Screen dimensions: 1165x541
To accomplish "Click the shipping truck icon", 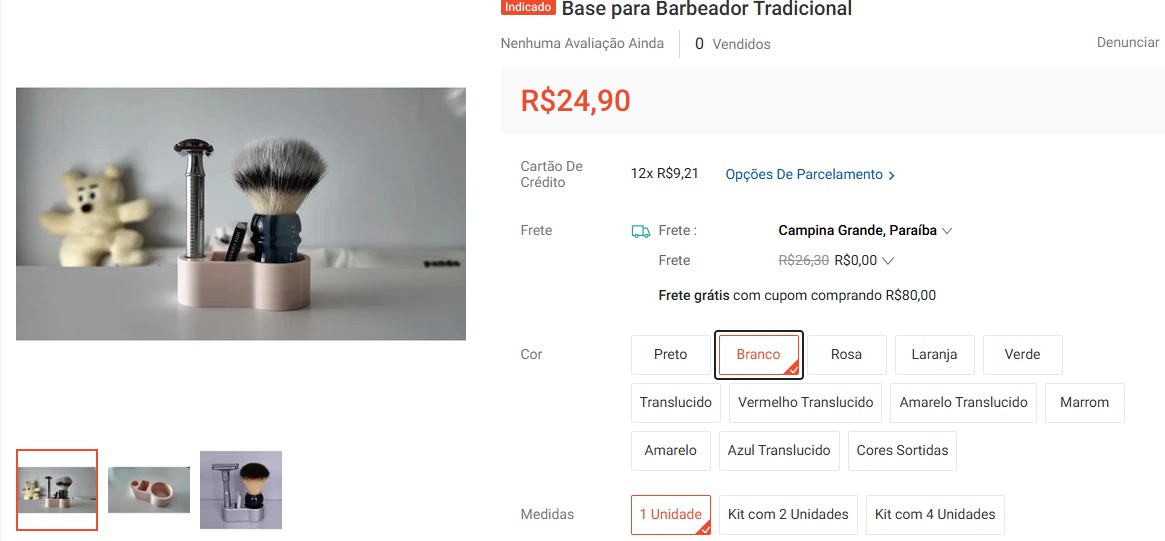I will 640,231.
